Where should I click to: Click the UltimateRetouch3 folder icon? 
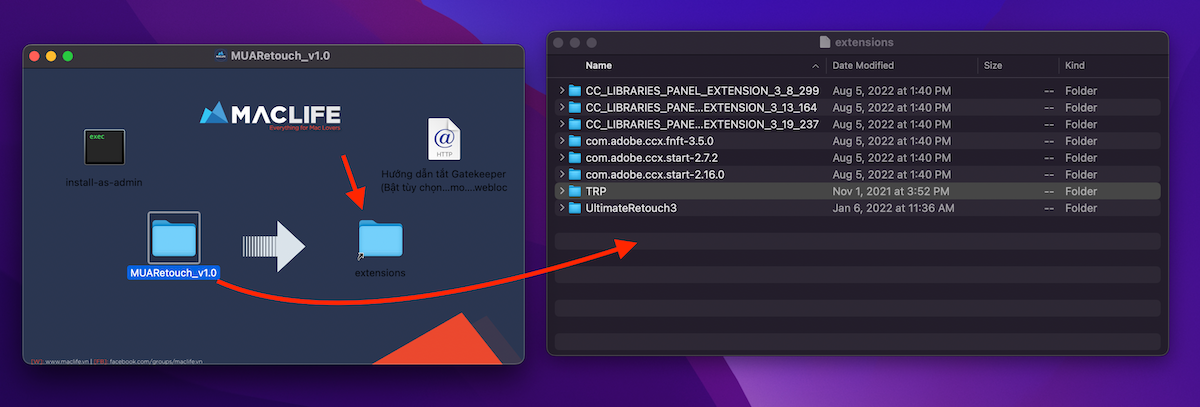[x=575, y=208]
